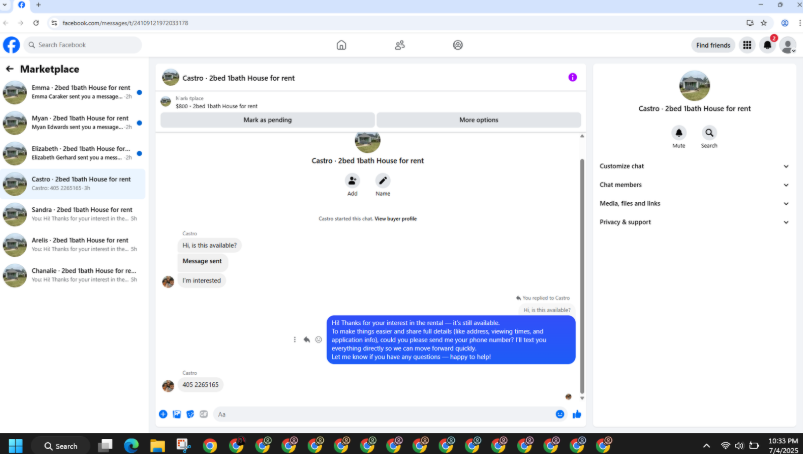The image size is (803, 454).
Task: Show hidden system tray icons chevron
Action: click(x=706, y=446)
